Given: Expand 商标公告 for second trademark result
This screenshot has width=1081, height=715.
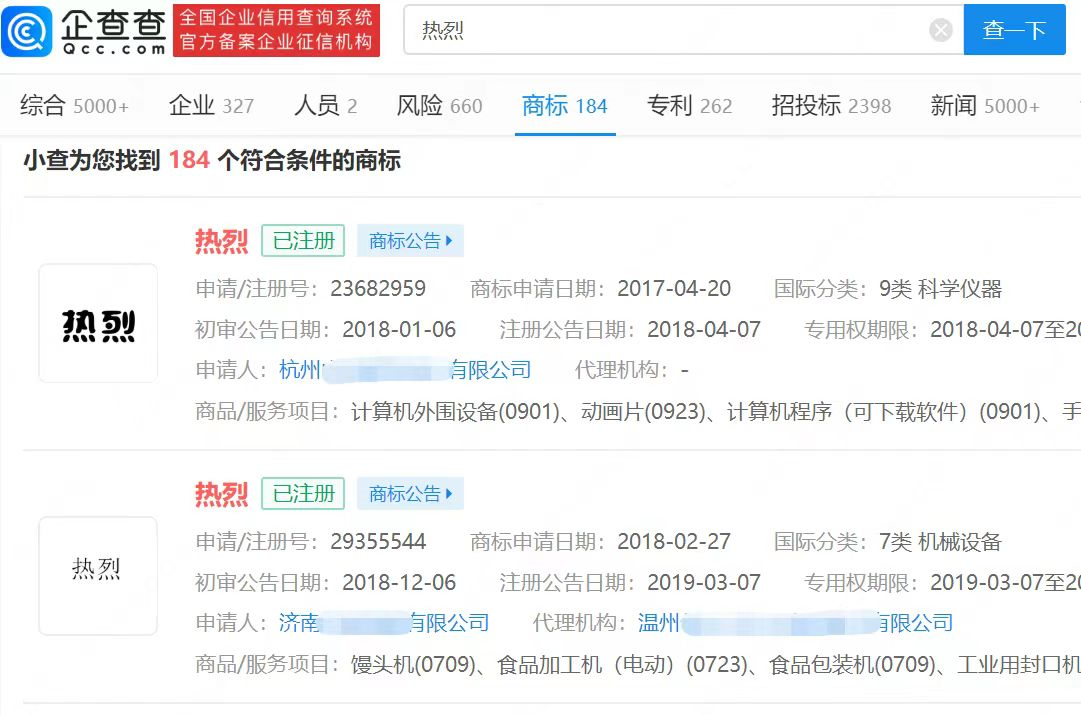Looking at the screenshot, I should [x=410, y=494].
